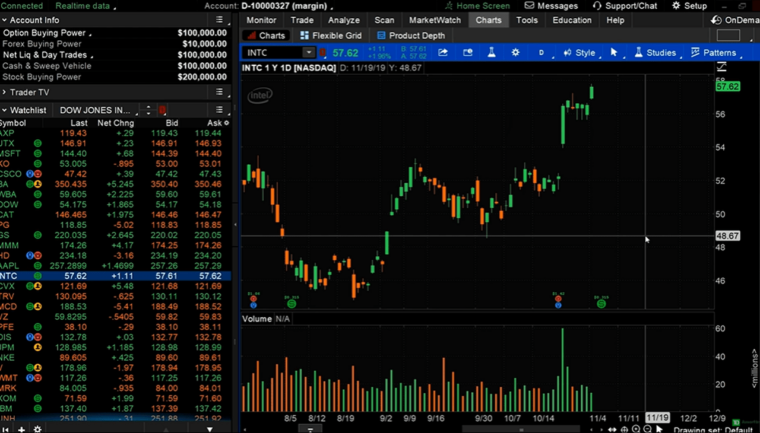Click the Messages envelope icon
Viewport: 760px width, 433px height.
530,6
